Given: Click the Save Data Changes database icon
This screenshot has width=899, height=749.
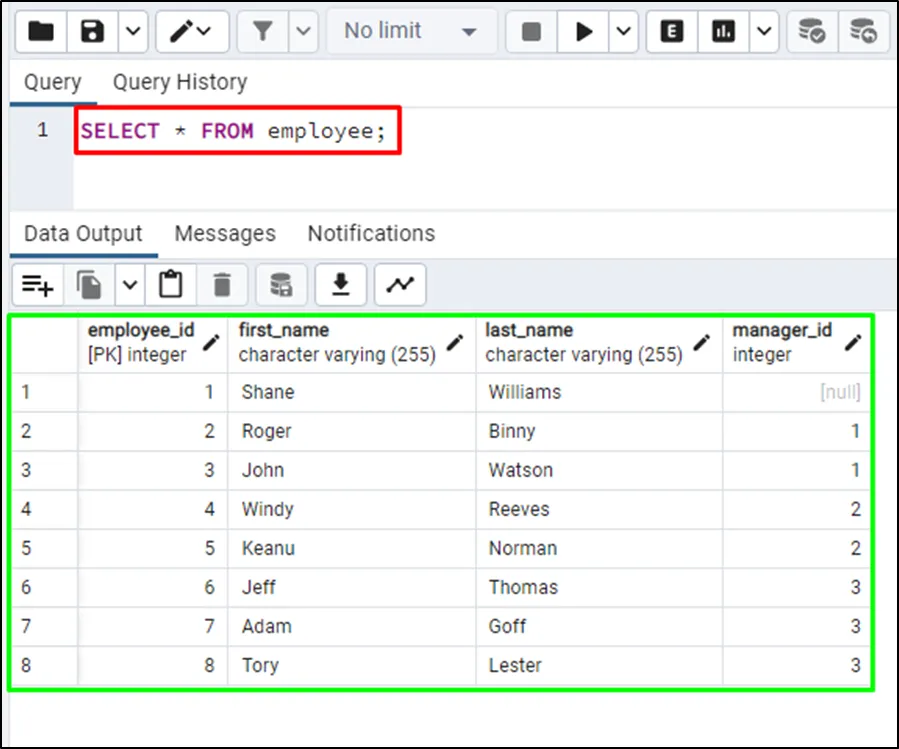Looking at the screenshot, I should click(x=281, y=286).
